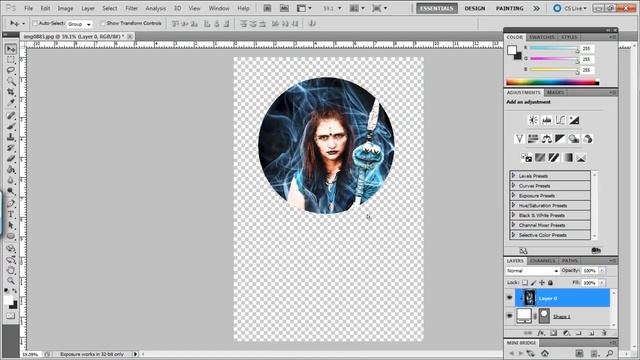Choose the Lasso tool
The width and height of the screenshot is (640, 360).
point(11,70)
